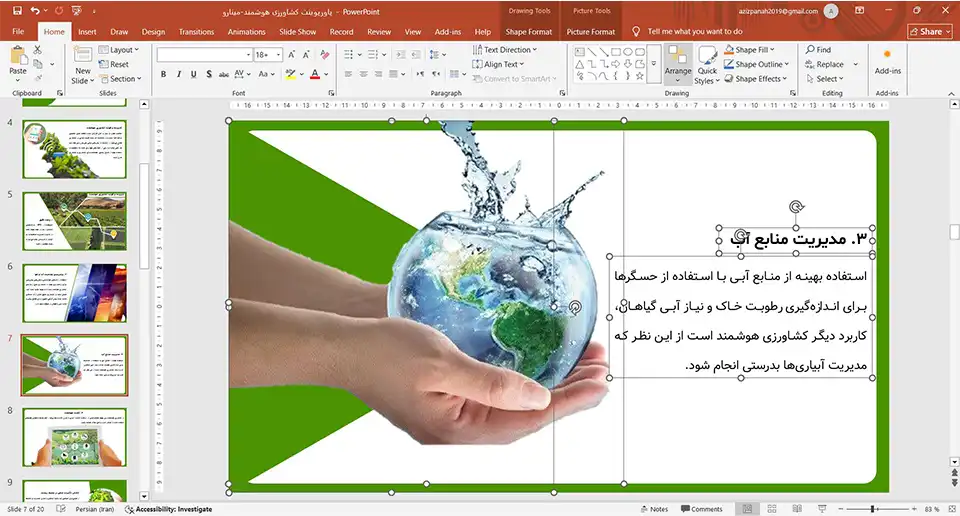Image resolution: width=960 pixels, height=516 pixels.
Task: Expand the shapes gallery More arrow
Action: click(654, 64)
